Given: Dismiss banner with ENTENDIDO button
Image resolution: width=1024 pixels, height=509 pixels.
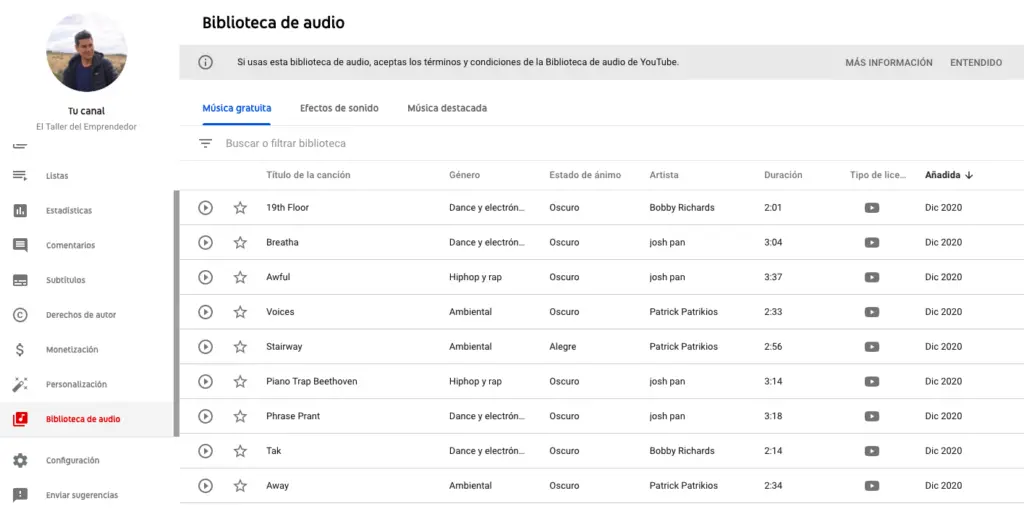Looking at the screenshot, I should pos(976,63).
